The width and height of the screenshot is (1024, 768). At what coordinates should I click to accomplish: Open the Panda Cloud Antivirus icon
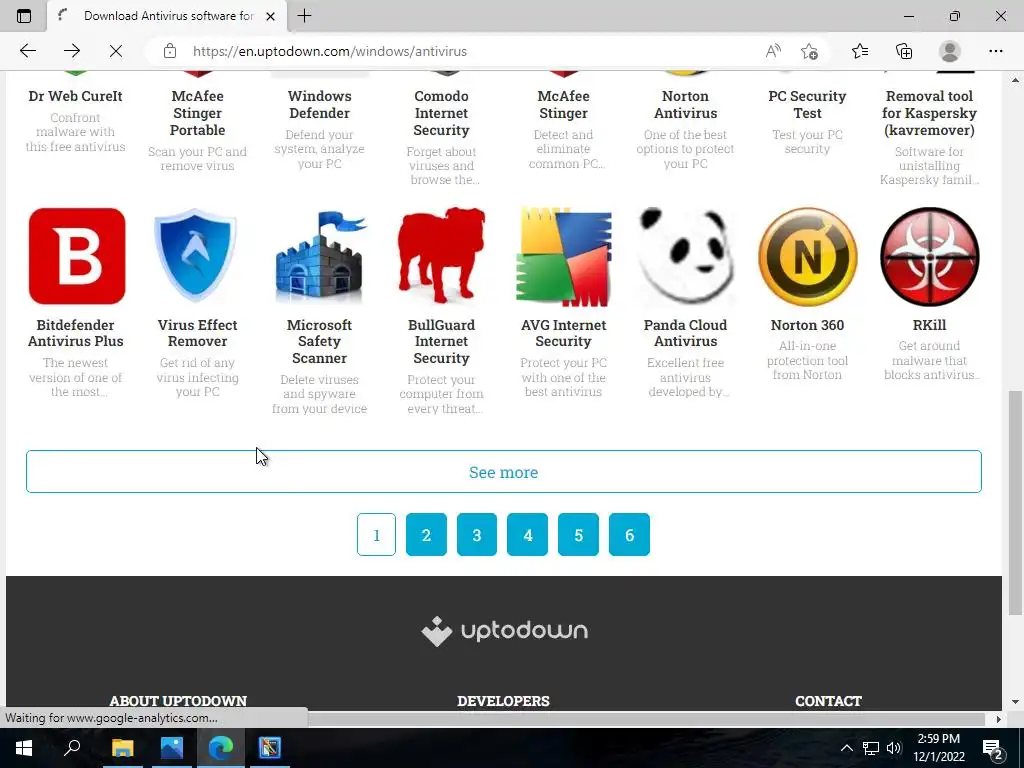685,256
